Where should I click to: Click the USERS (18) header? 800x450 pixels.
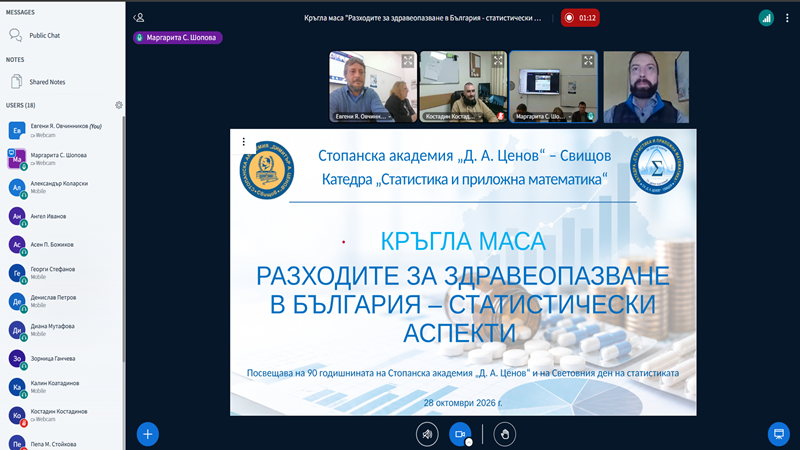pos(20,105)
